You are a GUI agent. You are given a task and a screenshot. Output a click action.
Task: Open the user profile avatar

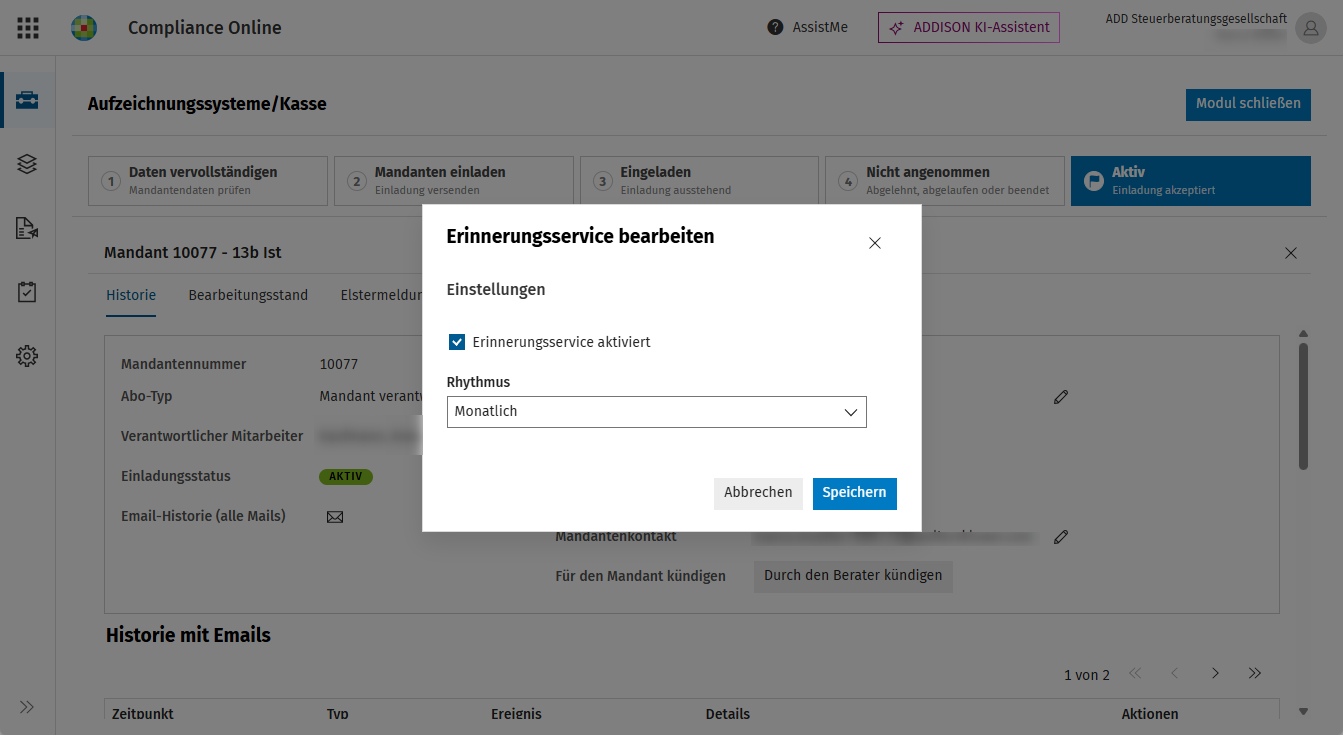coord(1309,28)
